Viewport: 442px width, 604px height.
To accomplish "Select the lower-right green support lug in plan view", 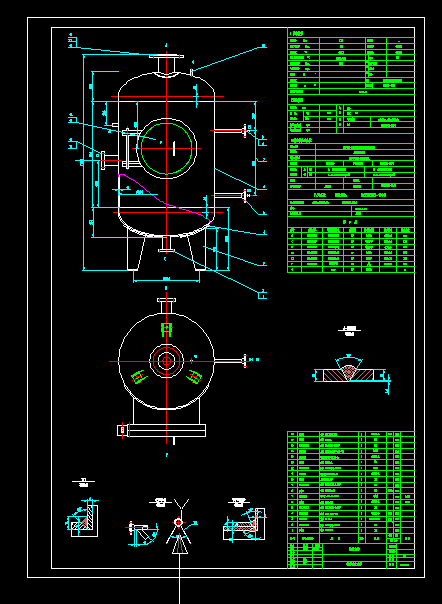I will point(194,377).
